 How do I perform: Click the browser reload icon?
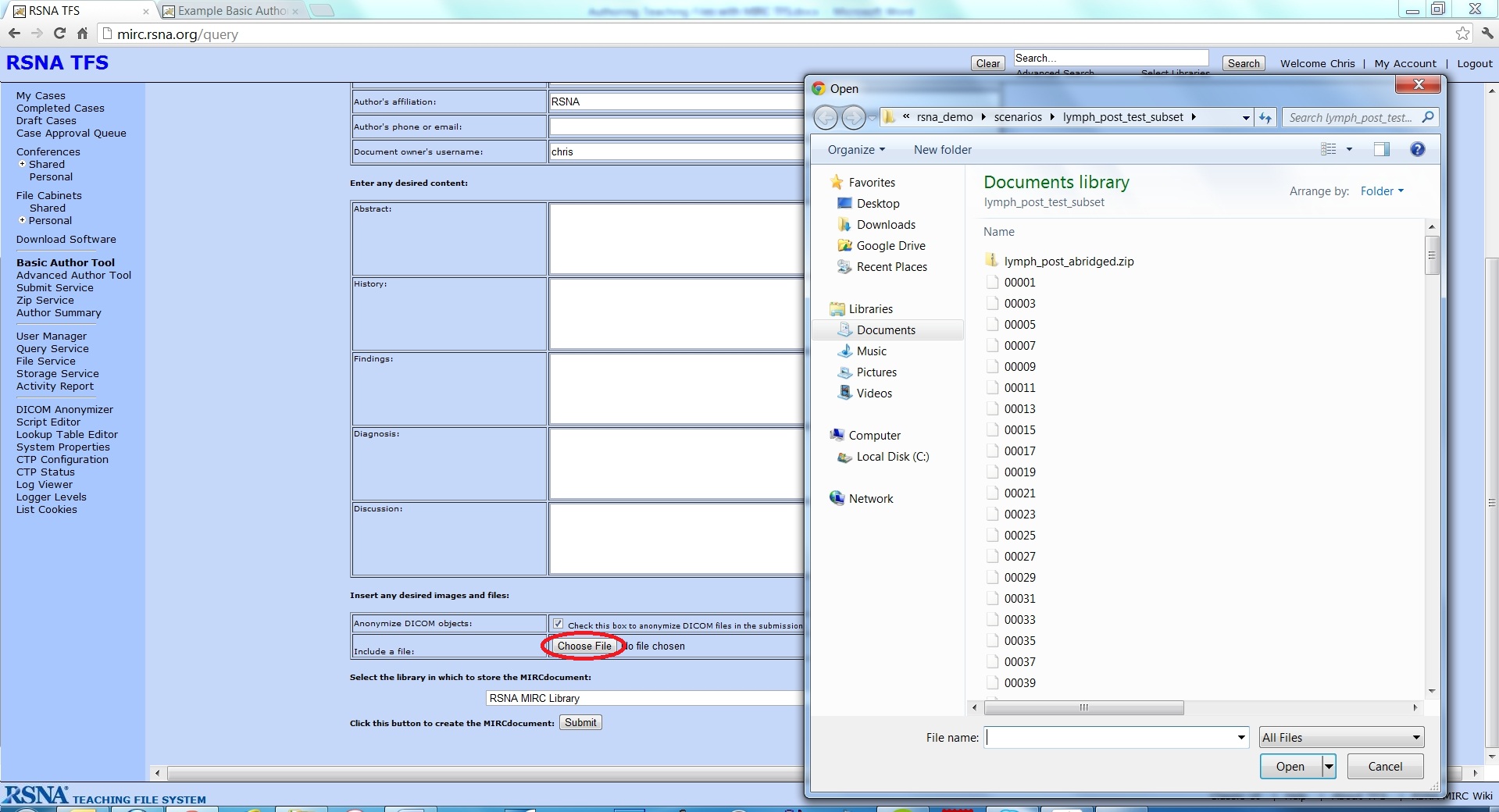(x=59, y=34)
